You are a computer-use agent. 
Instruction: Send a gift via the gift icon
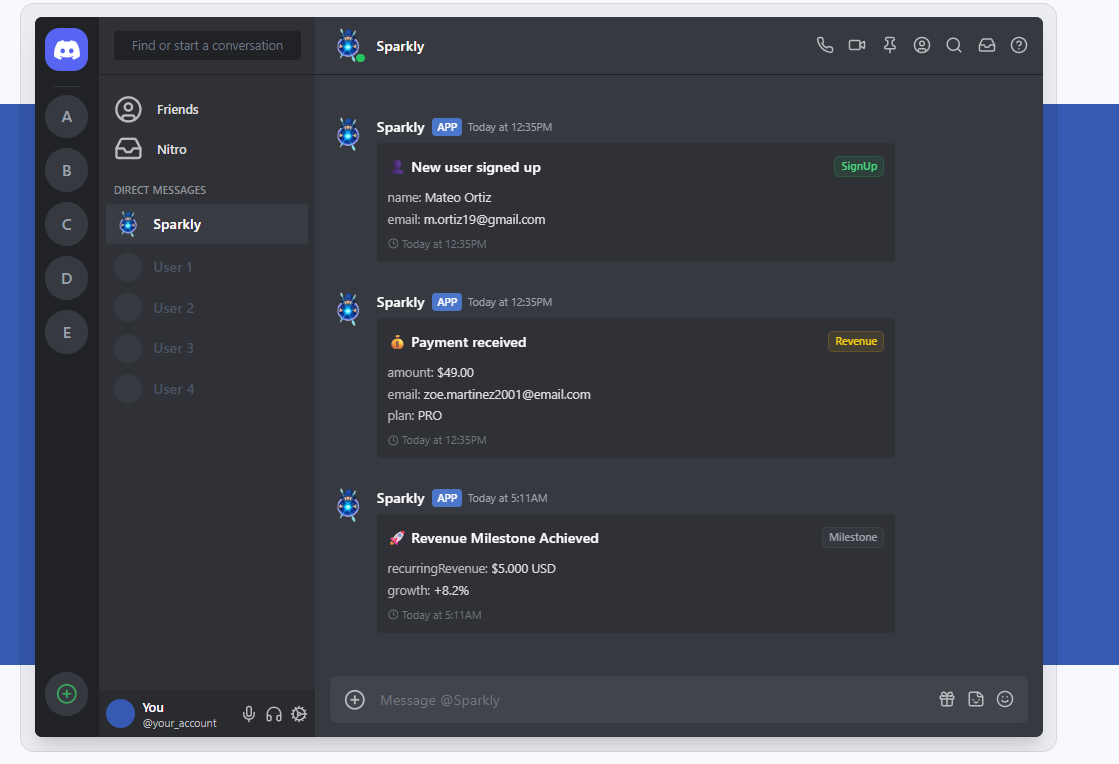click(947, 699)
